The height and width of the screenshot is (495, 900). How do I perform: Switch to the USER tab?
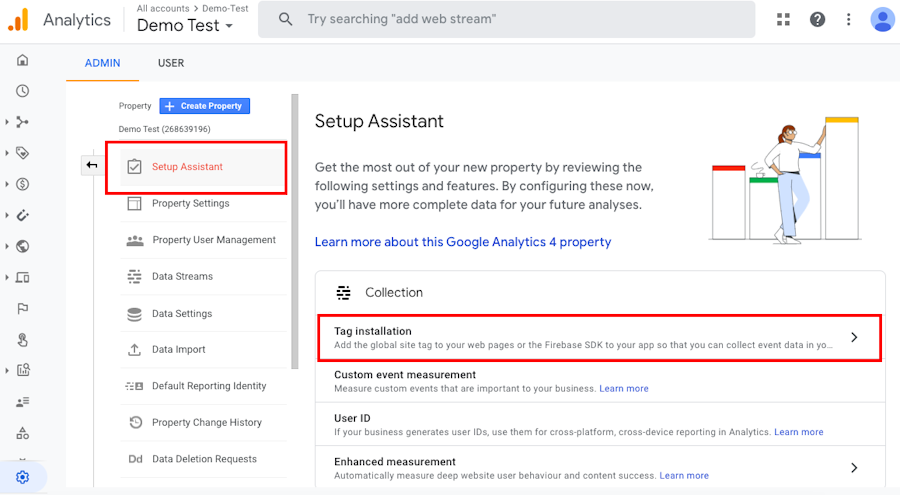(171, 63)
